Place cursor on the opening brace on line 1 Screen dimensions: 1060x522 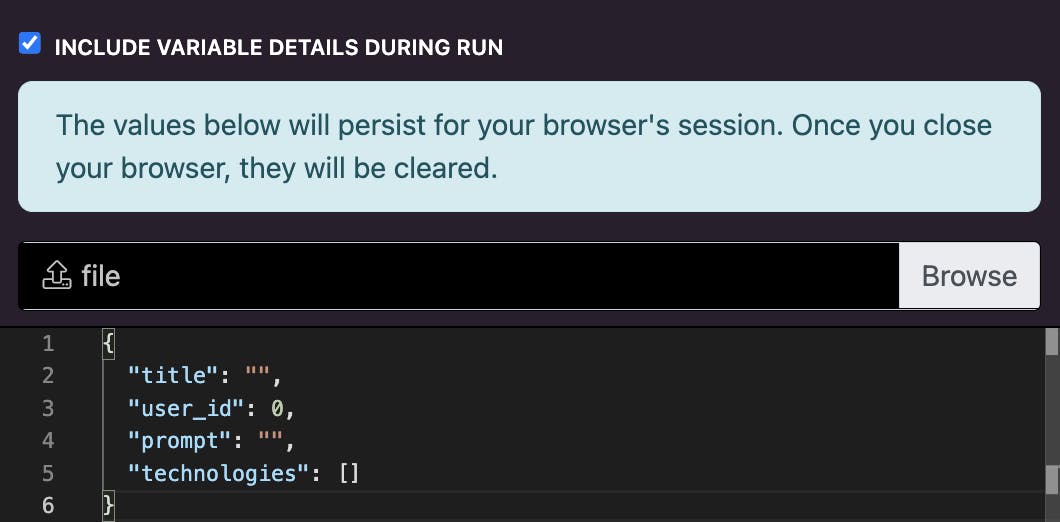(x=108, y=344)
